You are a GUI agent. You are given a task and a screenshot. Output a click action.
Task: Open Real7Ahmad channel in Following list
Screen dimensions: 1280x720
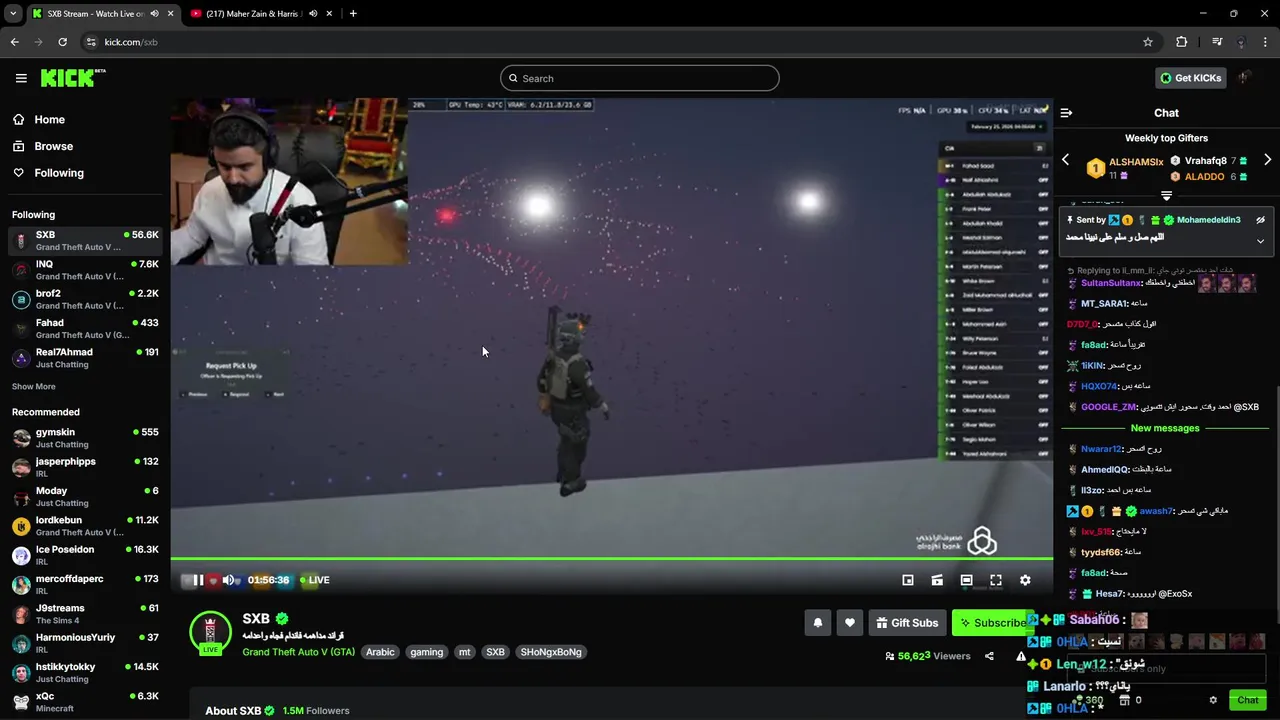85,358
